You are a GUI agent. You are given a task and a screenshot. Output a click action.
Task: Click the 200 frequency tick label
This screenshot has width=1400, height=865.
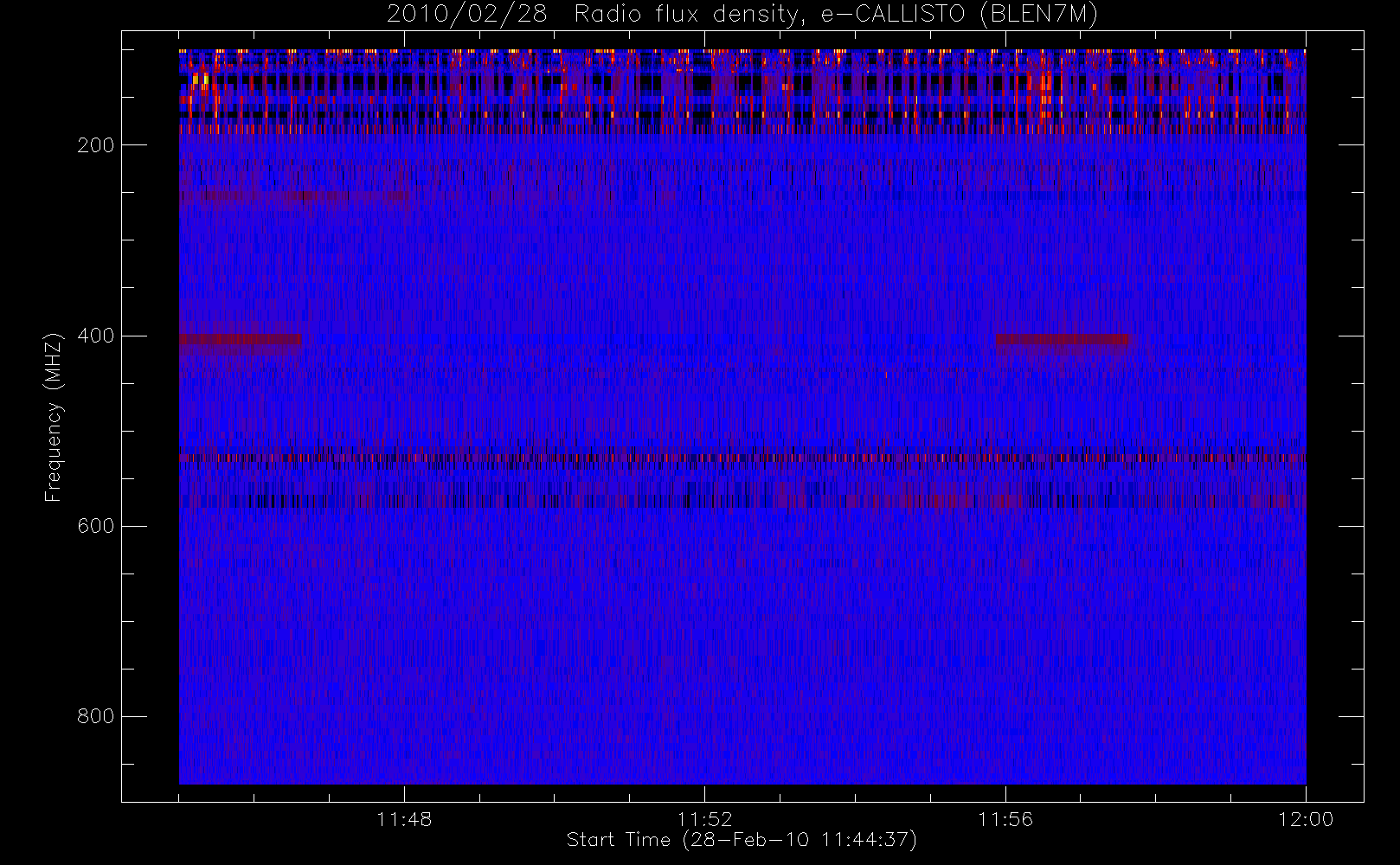[x=96, y=145]
